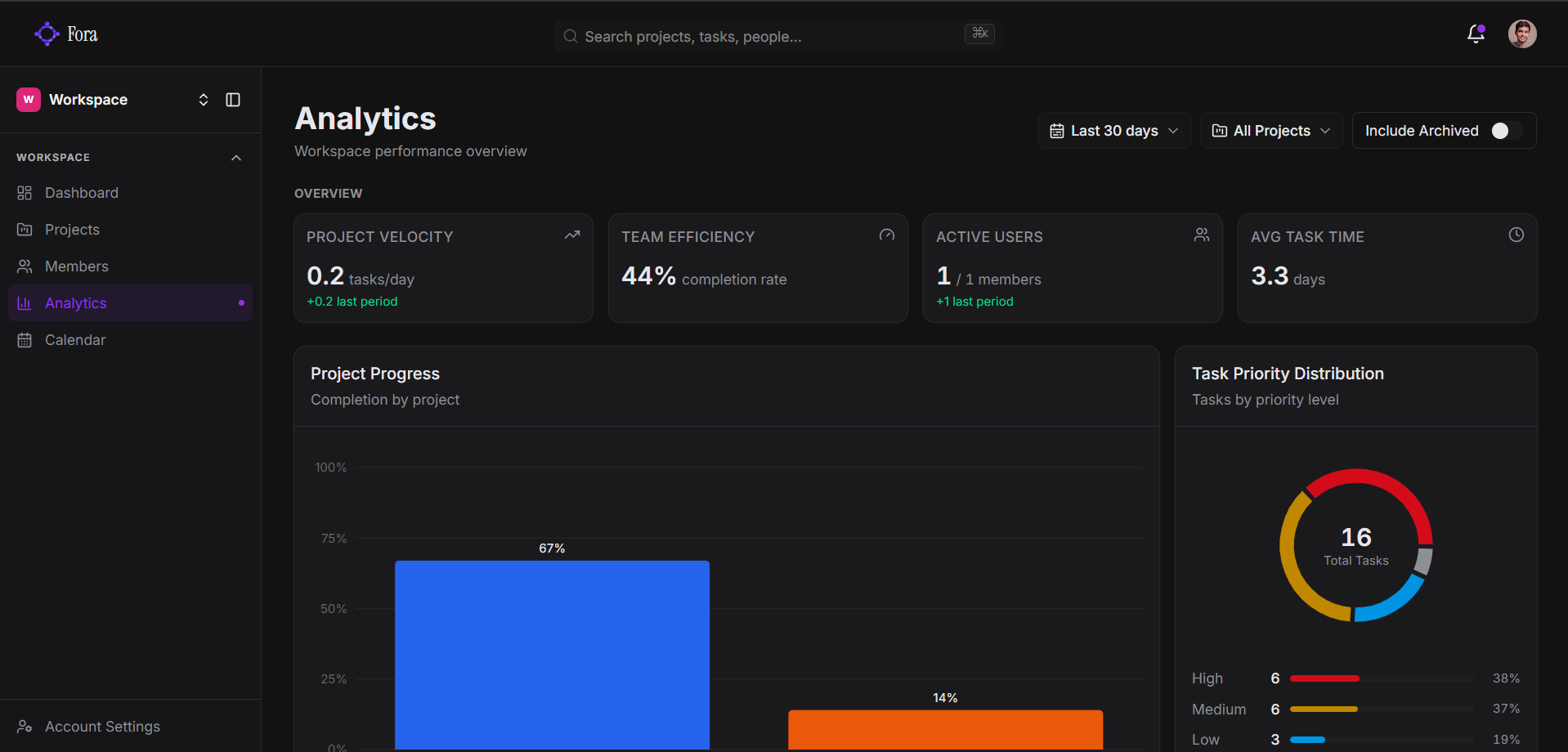Click the pink W workspace badge
Image resolution: width=1568 pixels, height=752 pixels.
(29, 100)
